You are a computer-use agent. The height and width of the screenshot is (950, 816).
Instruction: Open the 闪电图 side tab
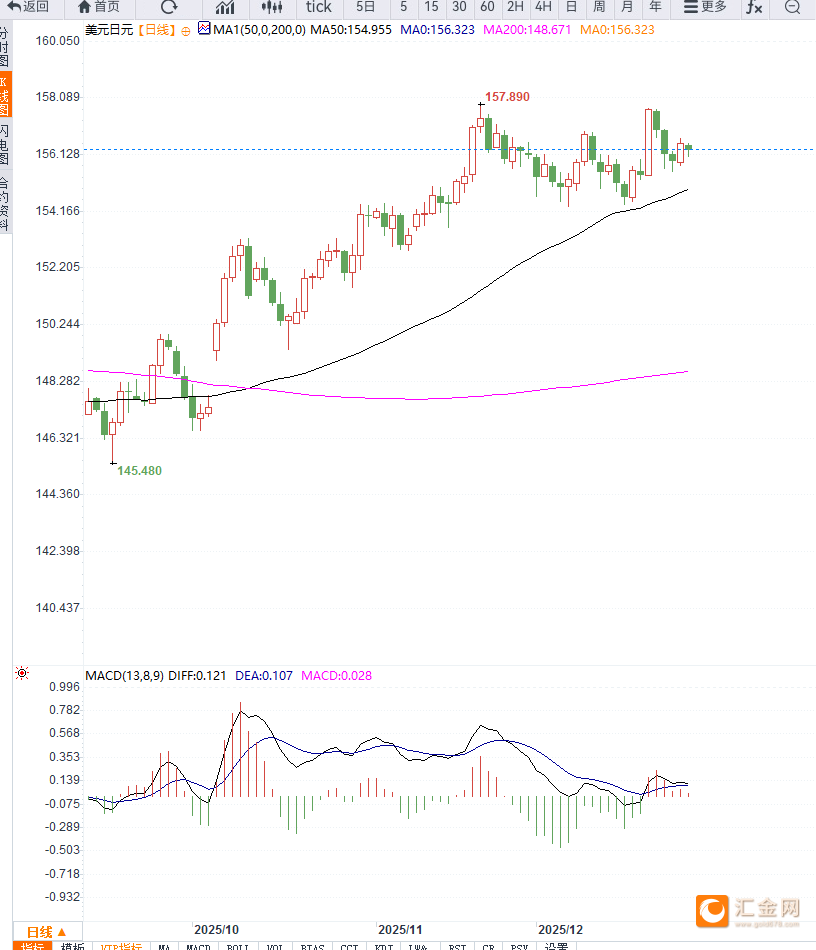point(5,145)
